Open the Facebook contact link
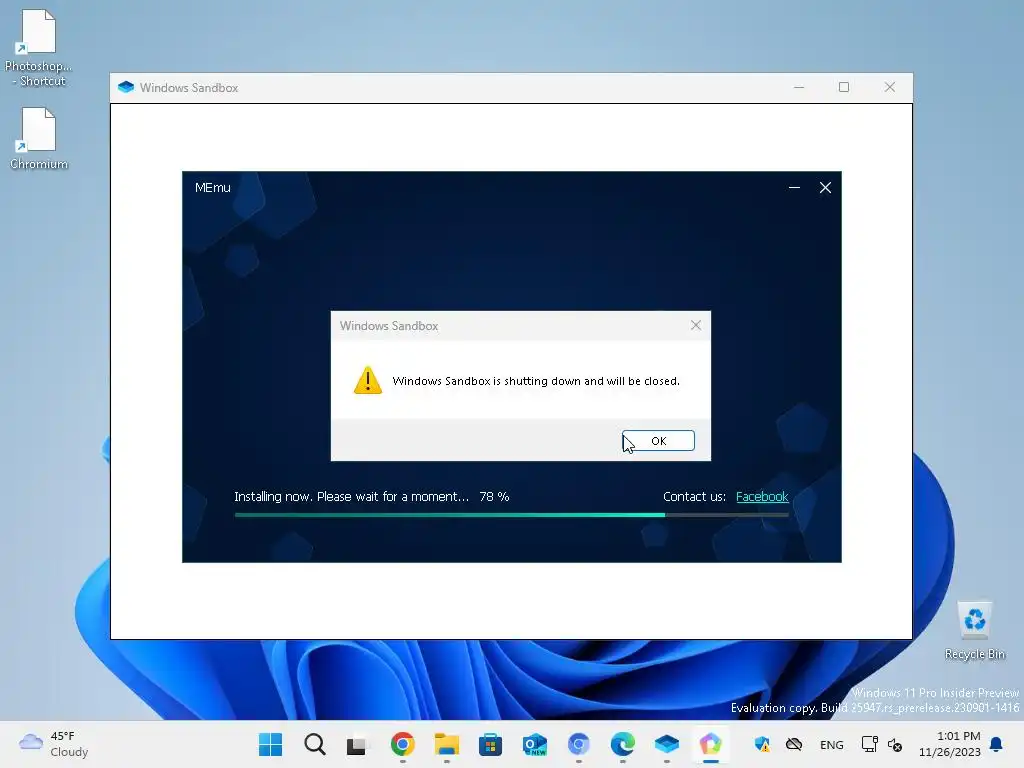 [x=761, y=496]
